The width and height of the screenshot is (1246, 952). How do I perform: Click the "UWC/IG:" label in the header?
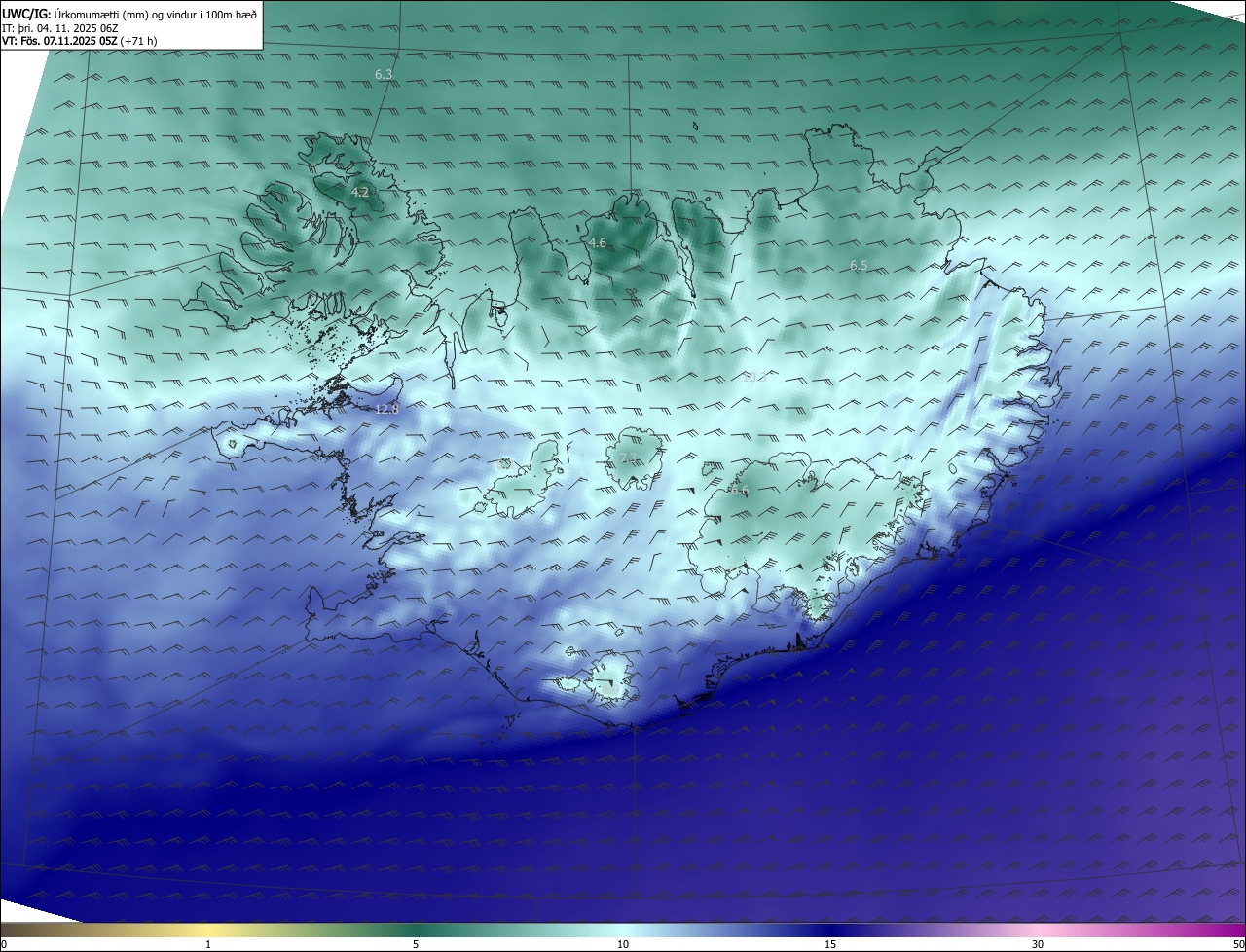26,14
